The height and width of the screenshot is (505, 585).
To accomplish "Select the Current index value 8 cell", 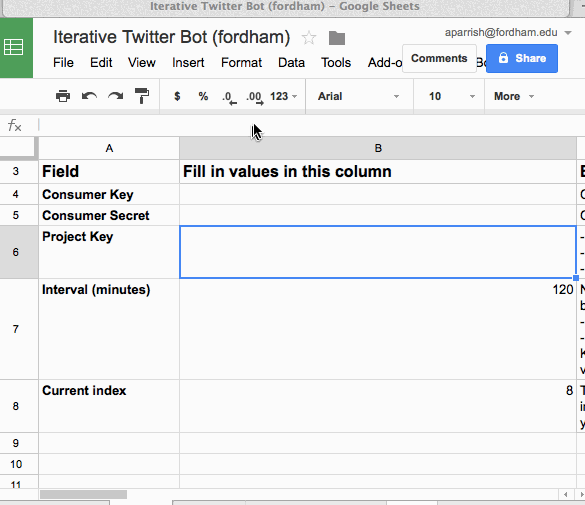I will (378, 406).
